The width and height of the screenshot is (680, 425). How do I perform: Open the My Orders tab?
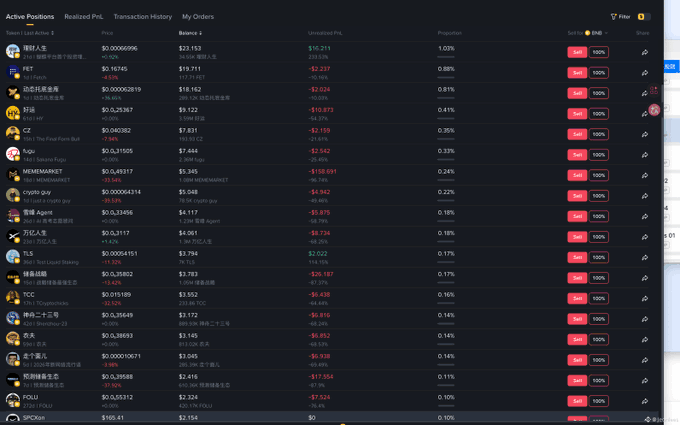click(198, 16)
